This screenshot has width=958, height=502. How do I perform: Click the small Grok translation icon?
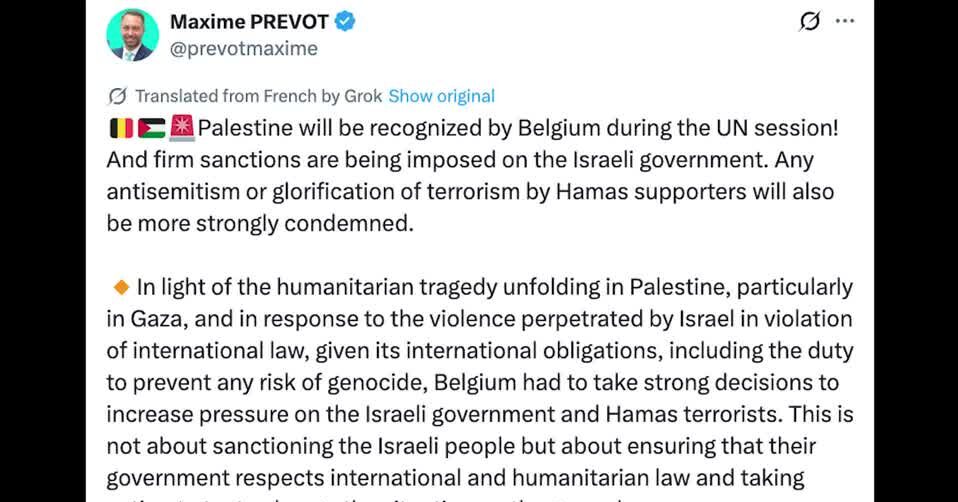click(117, 96)
